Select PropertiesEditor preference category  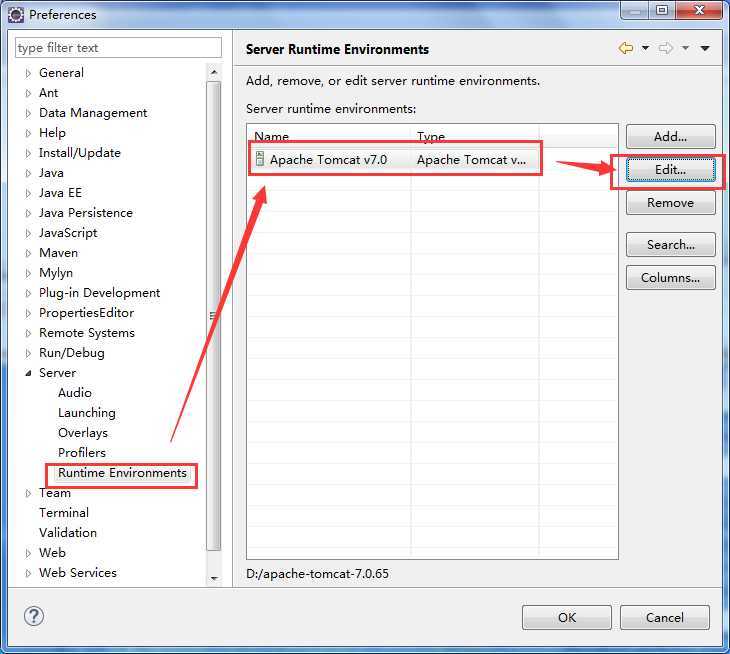pos(86,313)
